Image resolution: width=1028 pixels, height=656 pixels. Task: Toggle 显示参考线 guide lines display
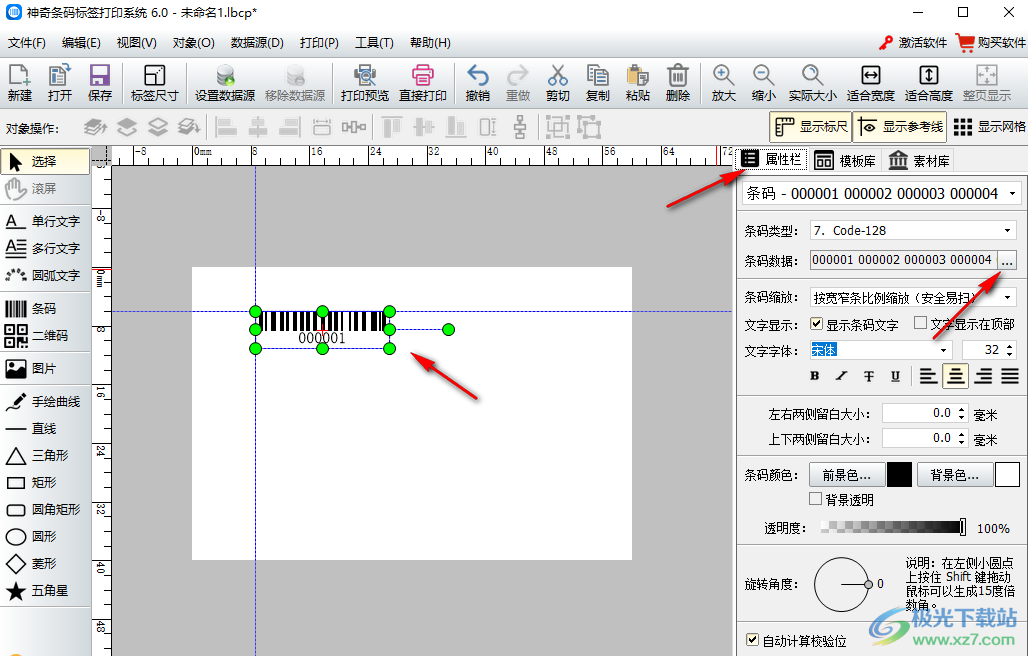(x=900, y=126)
